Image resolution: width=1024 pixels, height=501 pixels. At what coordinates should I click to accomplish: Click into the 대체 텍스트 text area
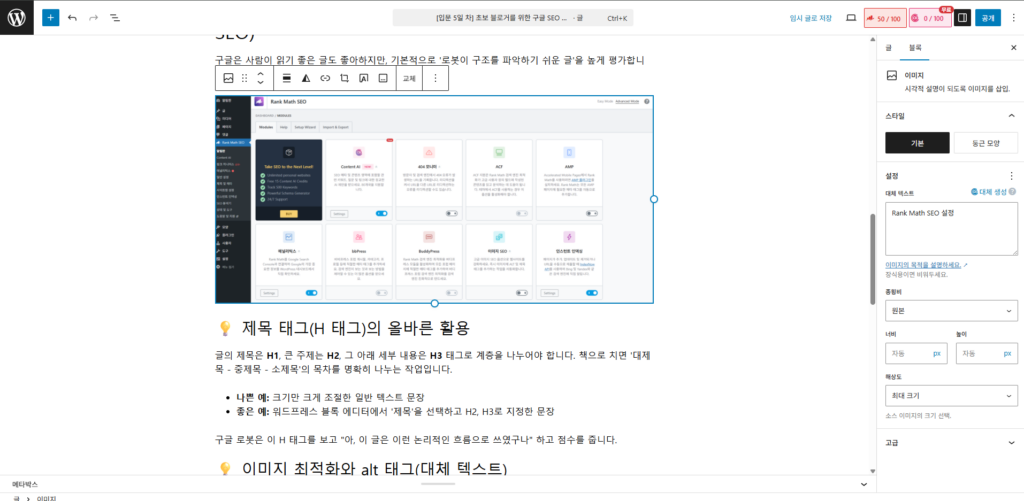tap(952, 229)
